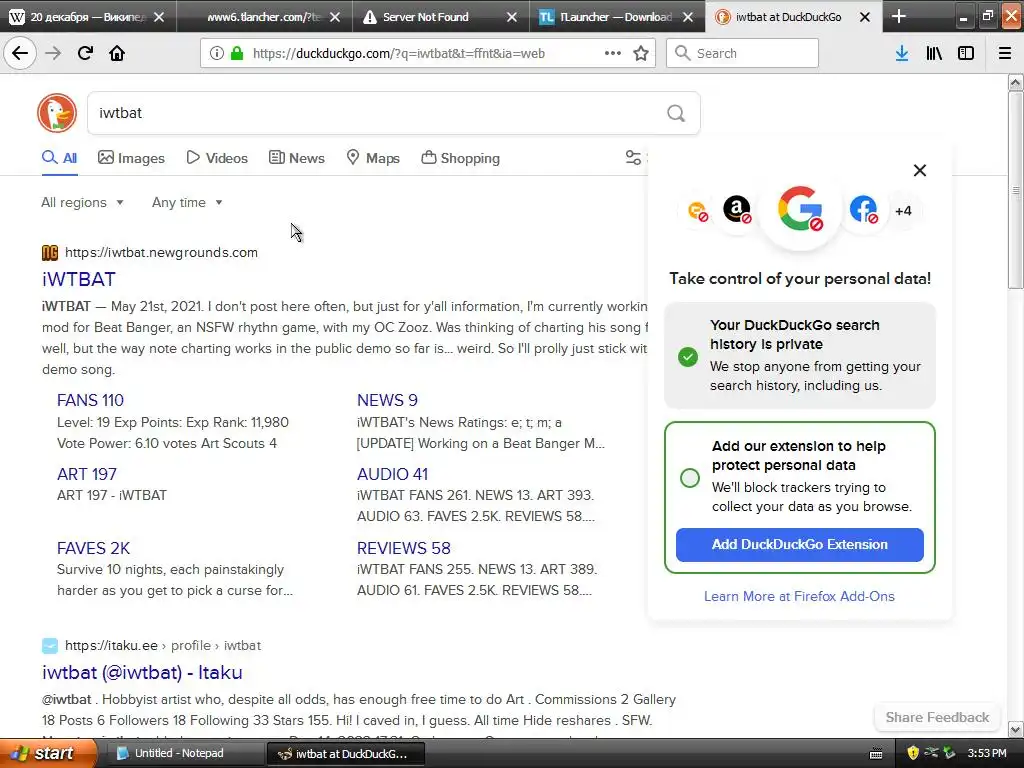Open page actions three-dot menu
Image resolution: width=1024 pixels, height=768 pixels.
613,54
